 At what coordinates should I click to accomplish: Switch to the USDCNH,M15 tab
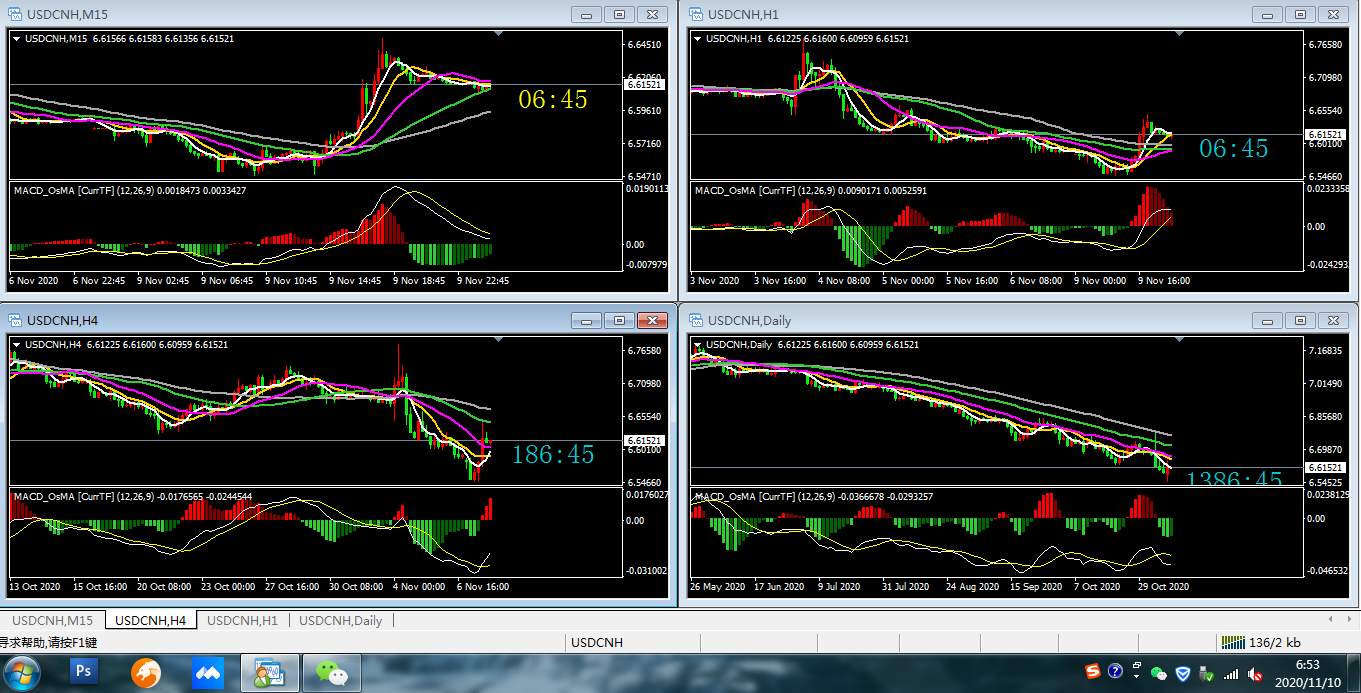(53, 620)
